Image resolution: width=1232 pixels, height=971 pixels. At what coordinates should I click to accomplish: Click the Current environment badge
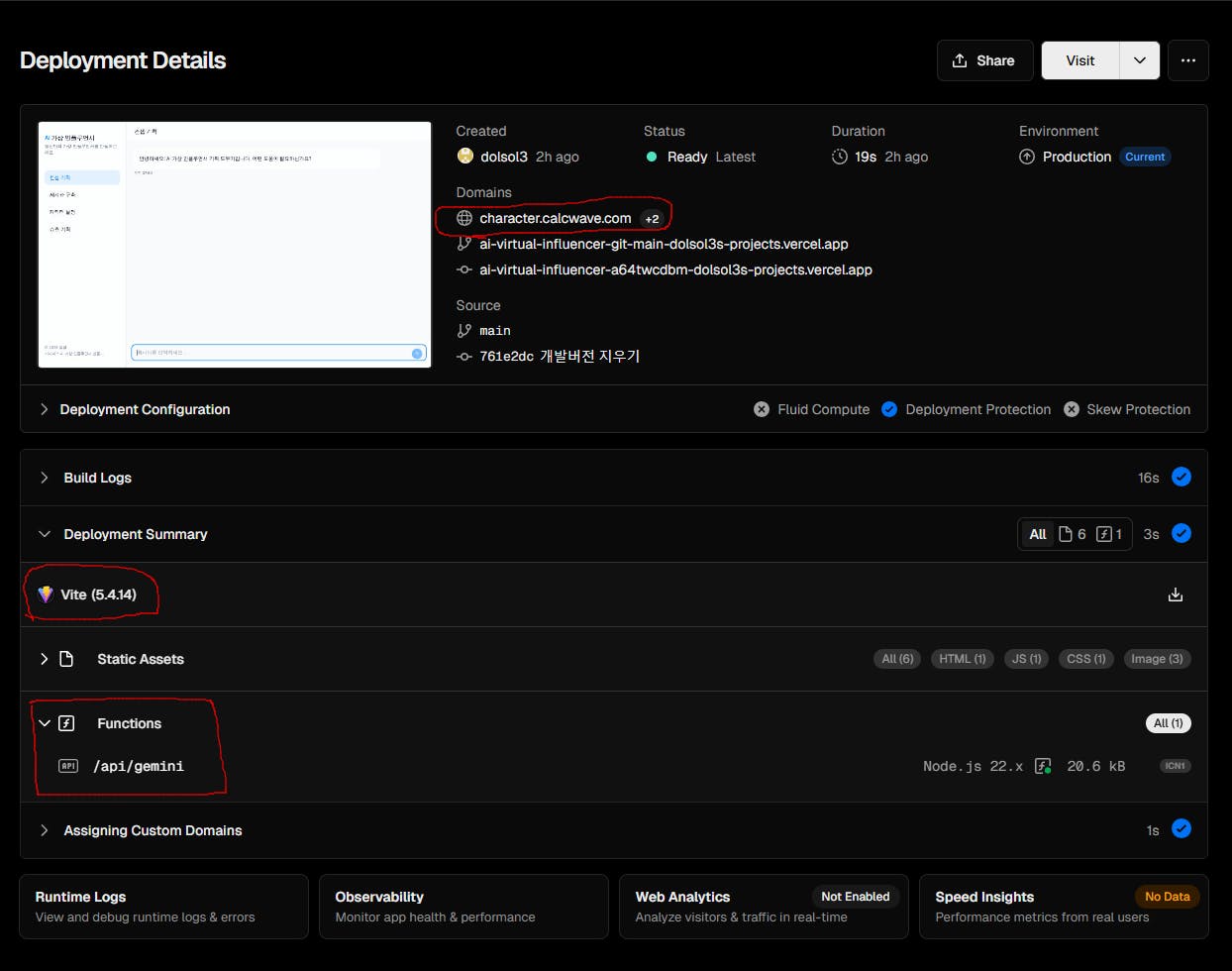pos(1145,157)
